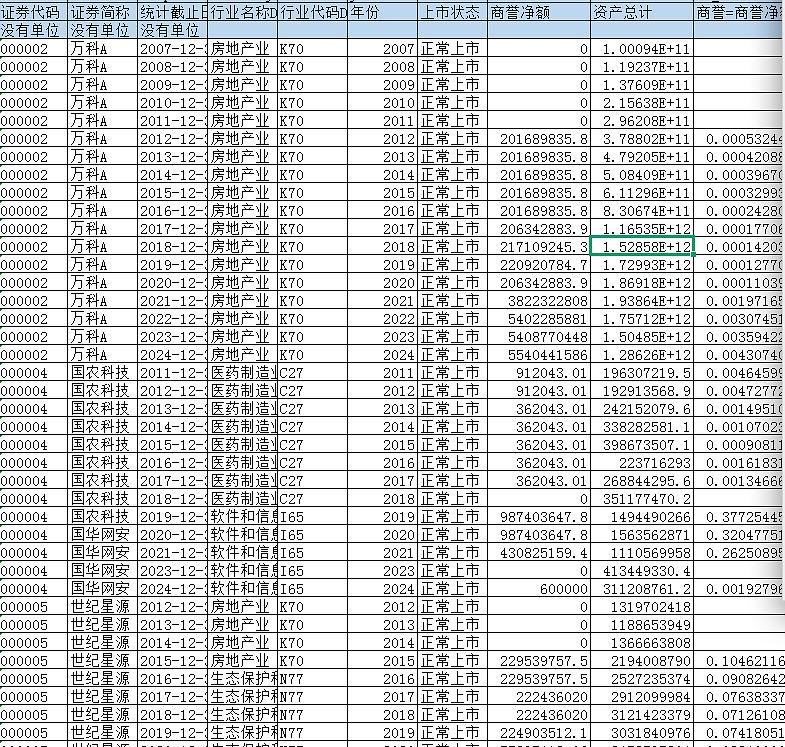Click date cell 2024-12 in 万科A row
Screen dimensions: 785x747
coord(172,354)
